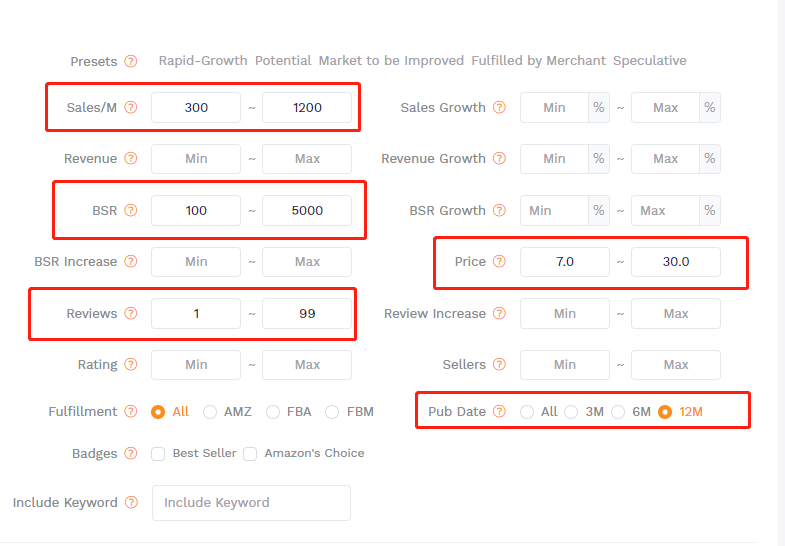Enable the Amazon's Choice checkbox

point(250,454)
